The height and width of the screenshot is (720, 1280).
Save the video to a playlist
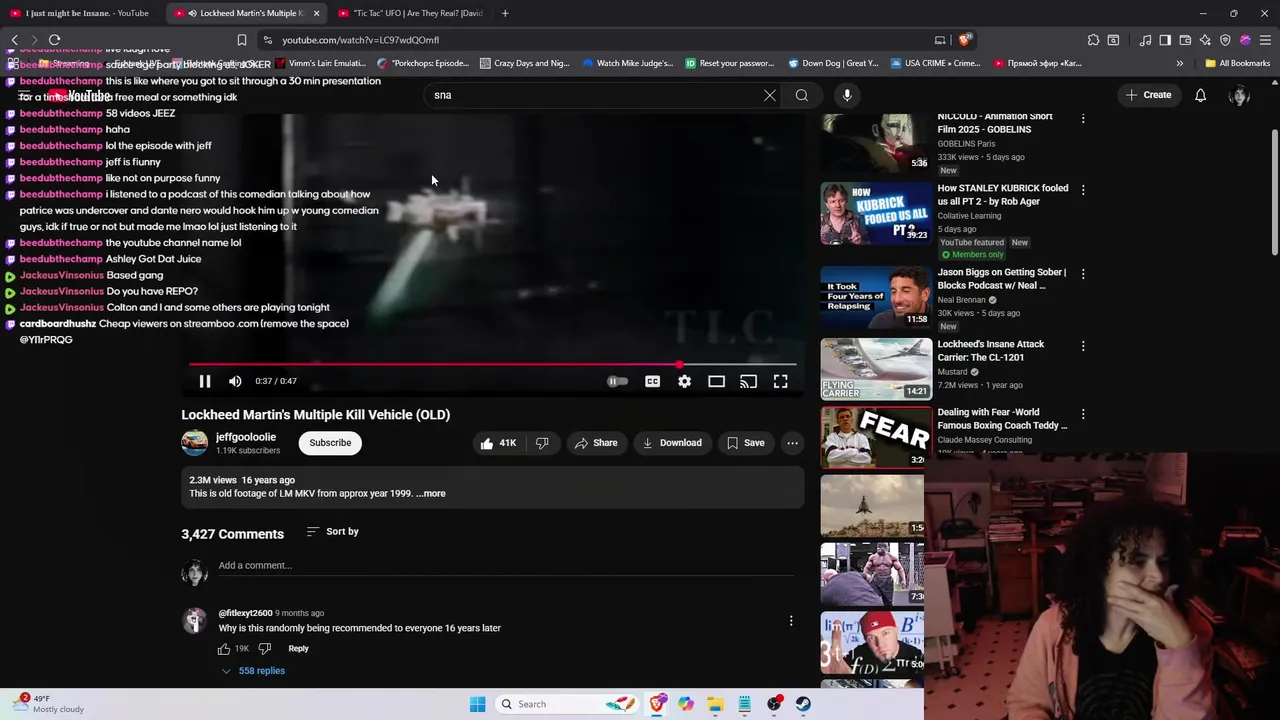(x=745, y=443)
